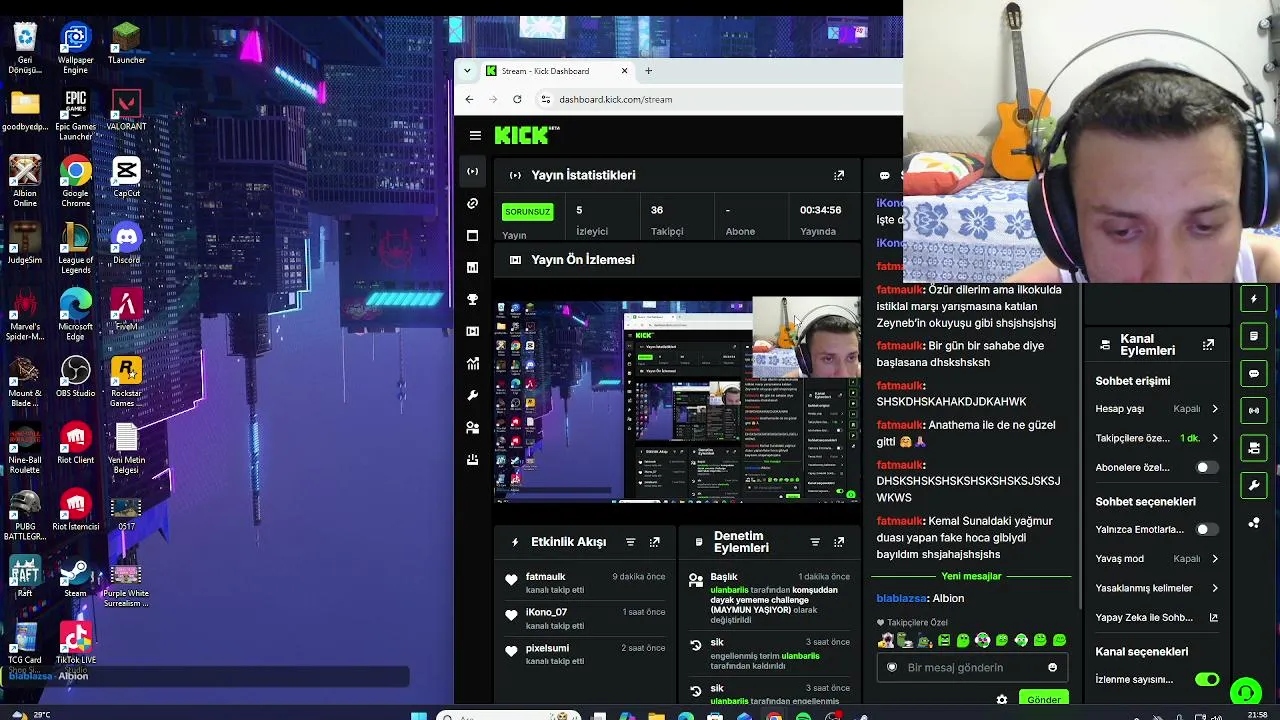Open the growth chart icon in Kick sidebar

(473, 364)
